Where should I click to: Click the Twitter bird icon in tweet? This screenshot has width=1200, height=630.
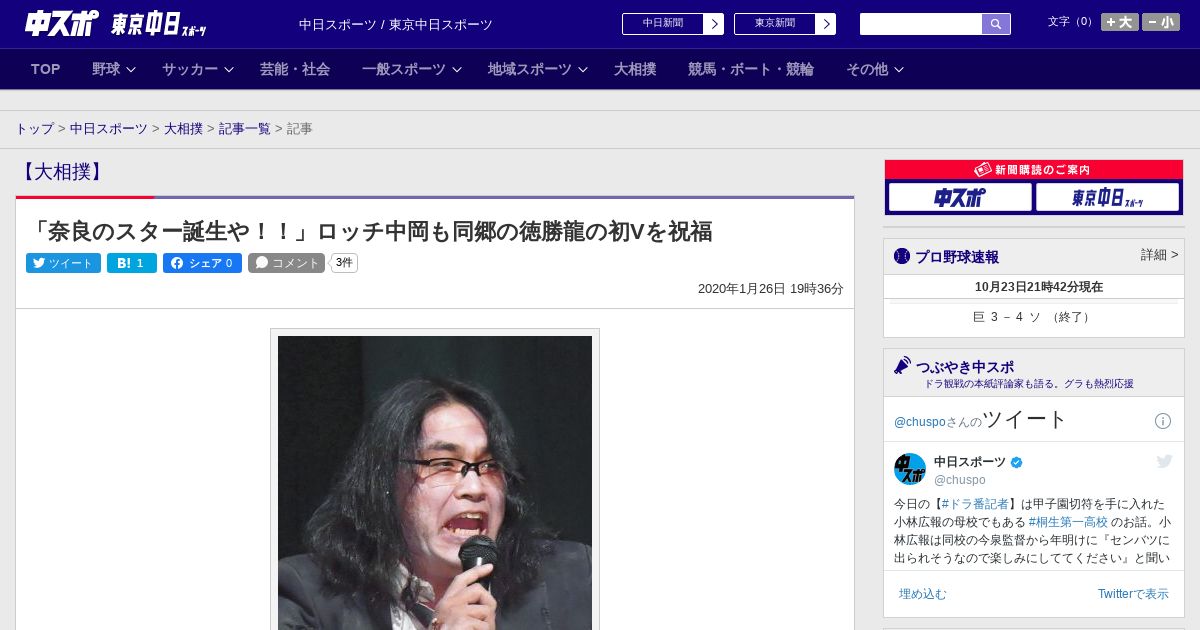[1164, 461]
